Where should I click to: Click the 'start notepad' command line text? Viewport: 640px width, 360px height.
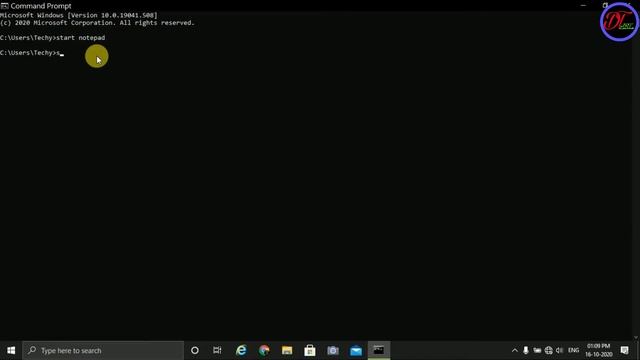click(x=80, y=38)
